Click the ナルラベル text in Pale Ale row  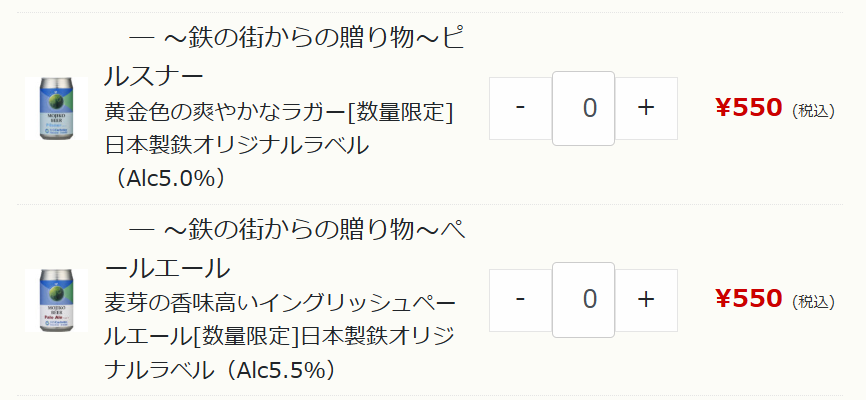click(x=160, y=370)
